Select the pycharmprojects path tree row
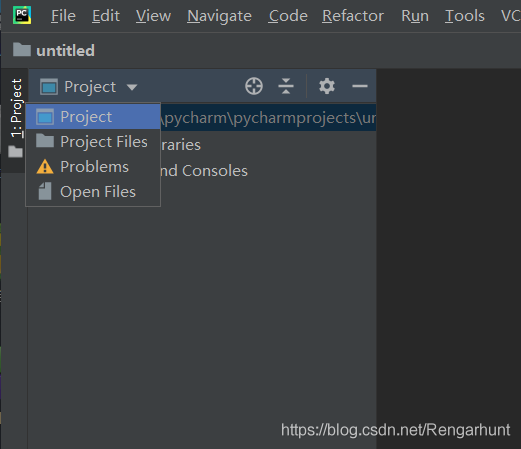The image size is (521, 449). click(x=268, y=118)
